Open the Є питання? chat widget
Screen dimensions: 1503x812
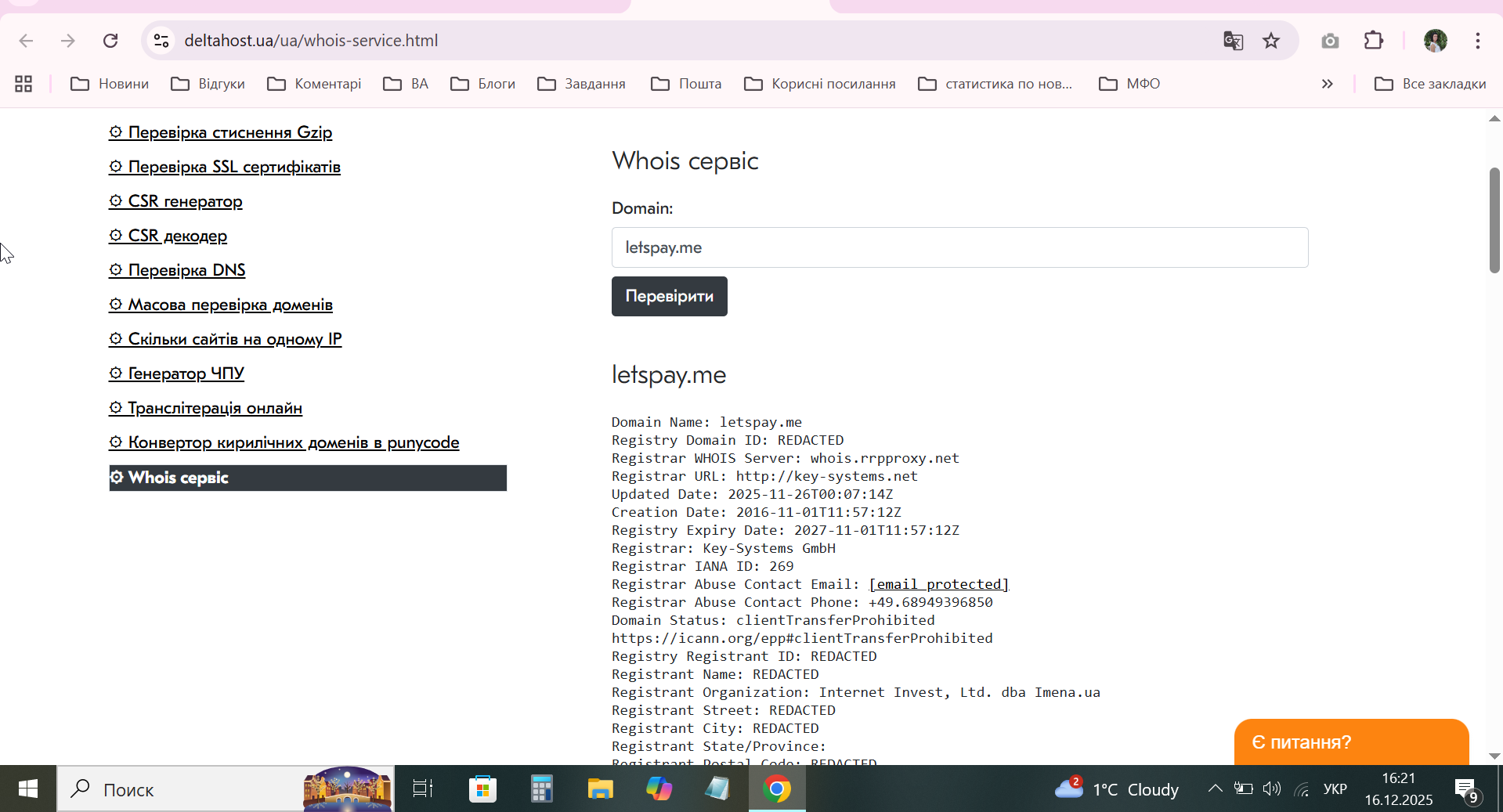click(x=1351, y=742)
